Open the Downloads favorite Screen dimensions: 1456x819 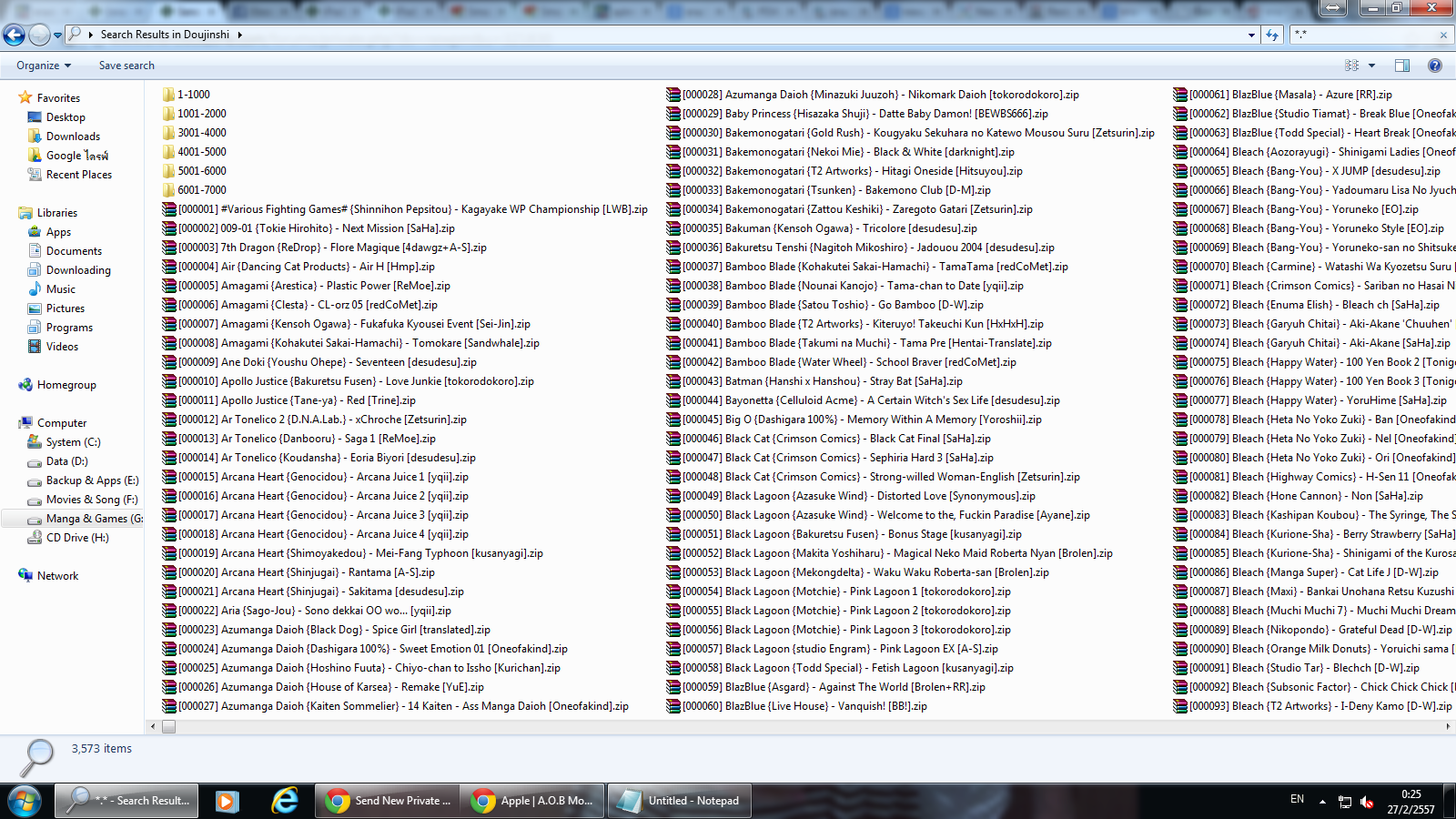tap(73, 136)
